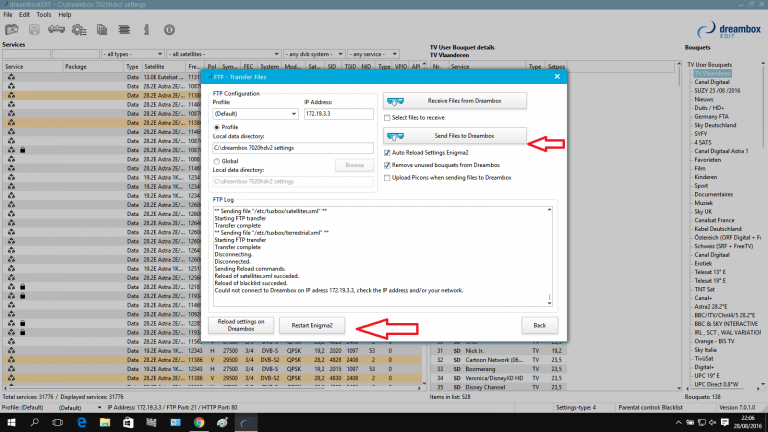Launch Google Chrome from the taskbar
This screenshot has width=768, height=432.
[199, 422]
